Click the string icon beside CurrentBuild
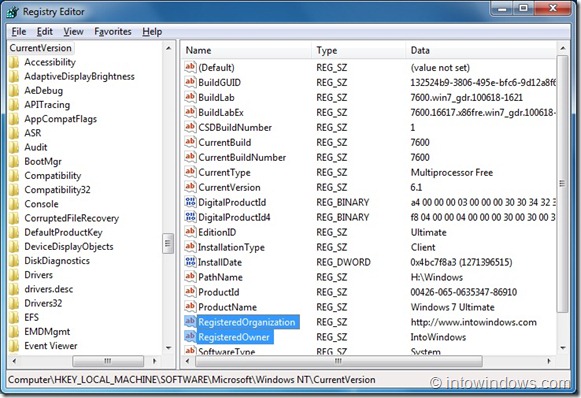The image size is (581, 398). point(190,142)
